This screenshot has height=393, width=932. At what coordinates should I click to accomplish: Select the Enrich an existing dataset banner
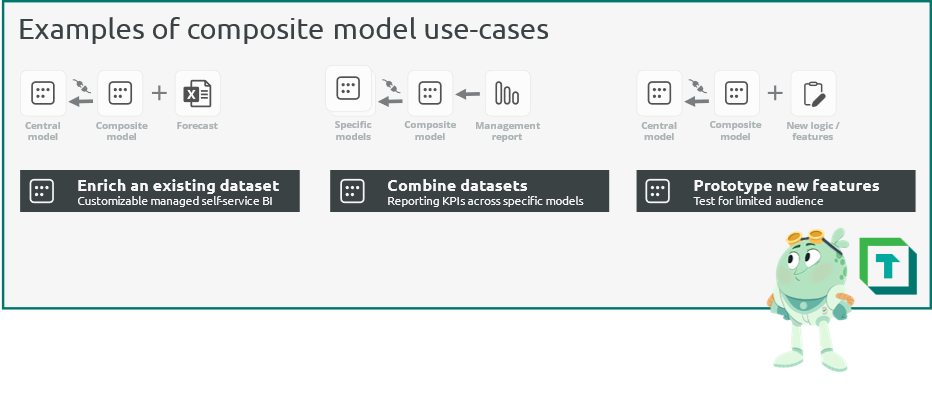160,191
